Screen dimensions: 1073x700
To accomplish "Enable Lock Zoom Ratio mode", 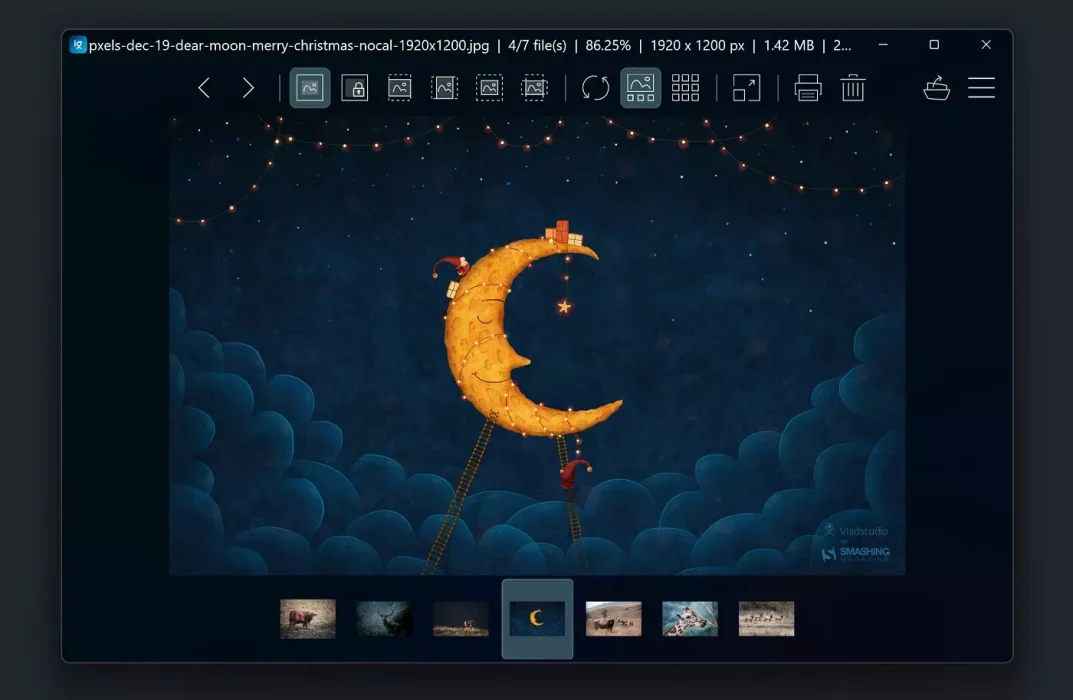I will click(x=354, y=88).
